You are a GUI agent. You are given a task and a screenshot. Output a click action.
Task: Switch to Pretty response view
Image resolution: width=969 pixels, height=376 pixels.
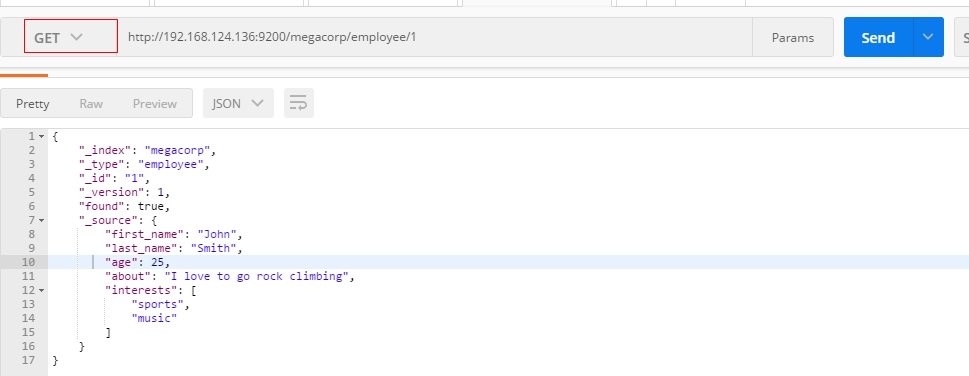33,104
